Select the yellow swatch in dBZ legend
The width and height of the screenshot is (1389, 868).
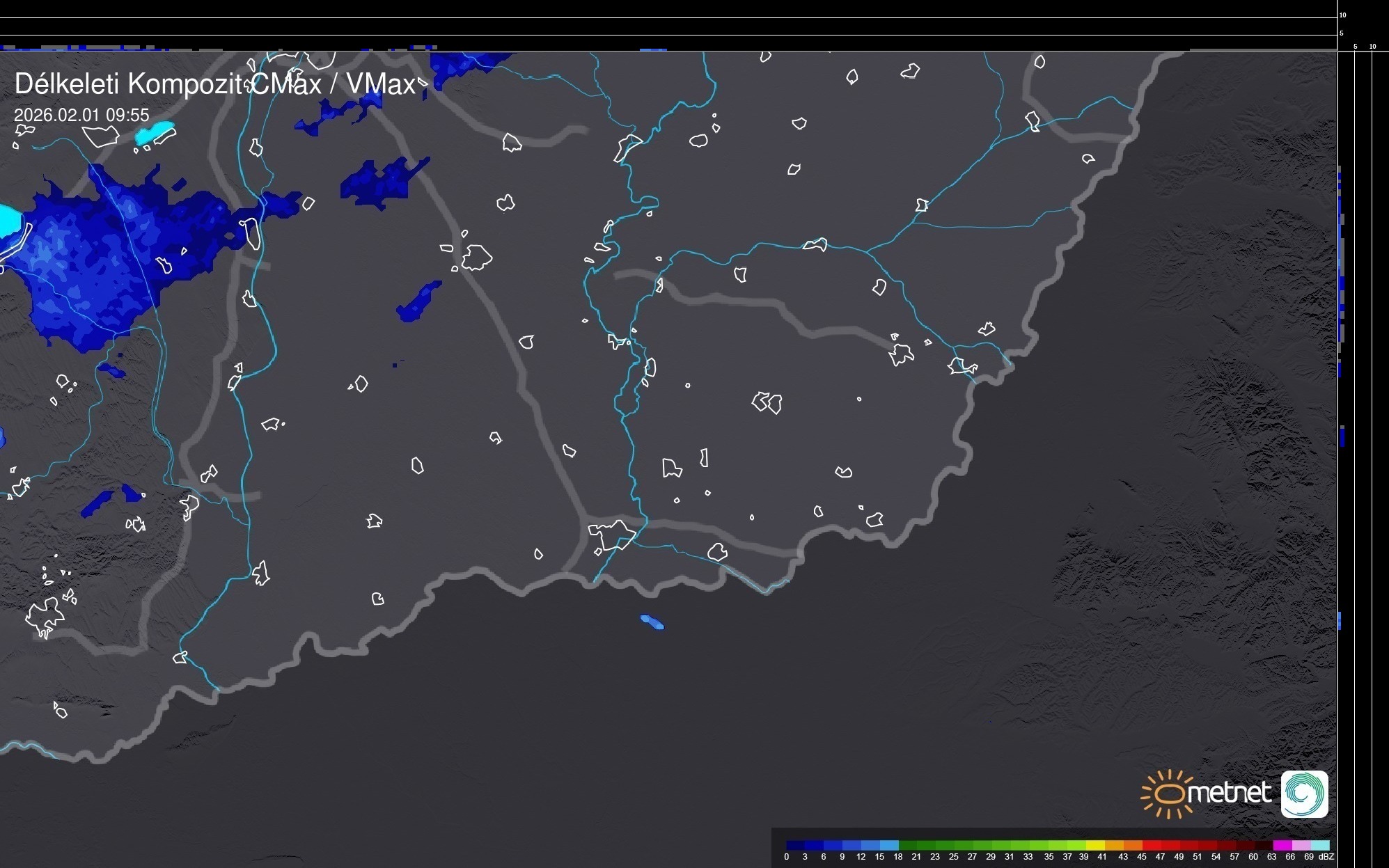pos(1095,845)
